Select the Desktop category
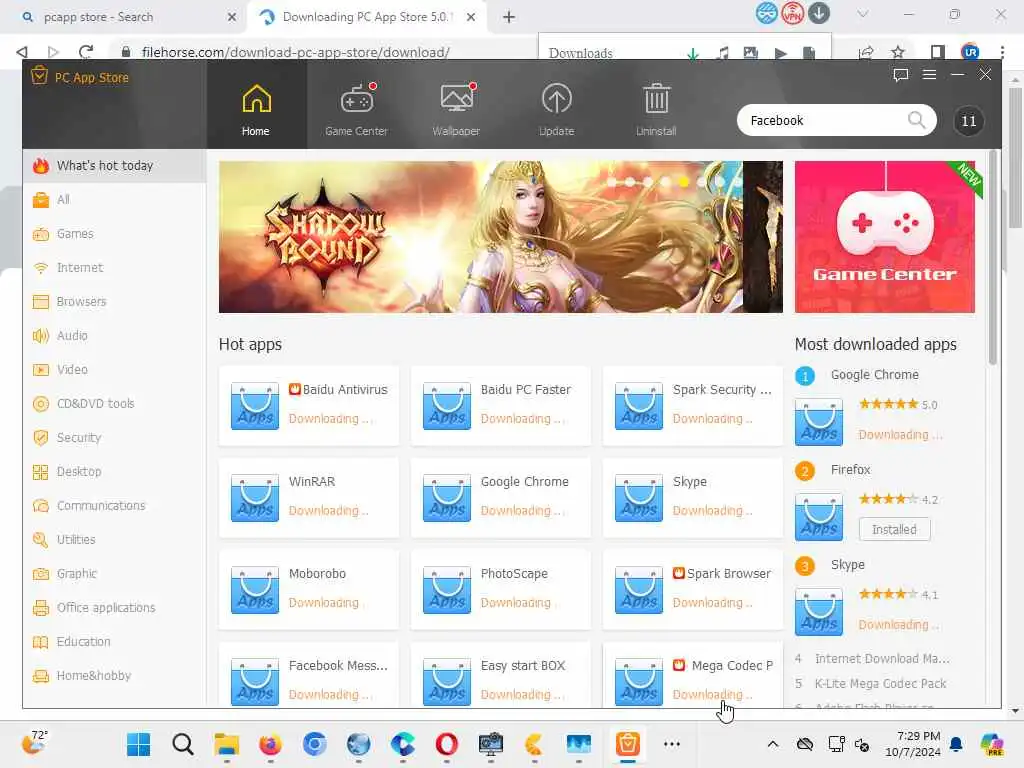 pyautogui.click(x=114, y=472)
